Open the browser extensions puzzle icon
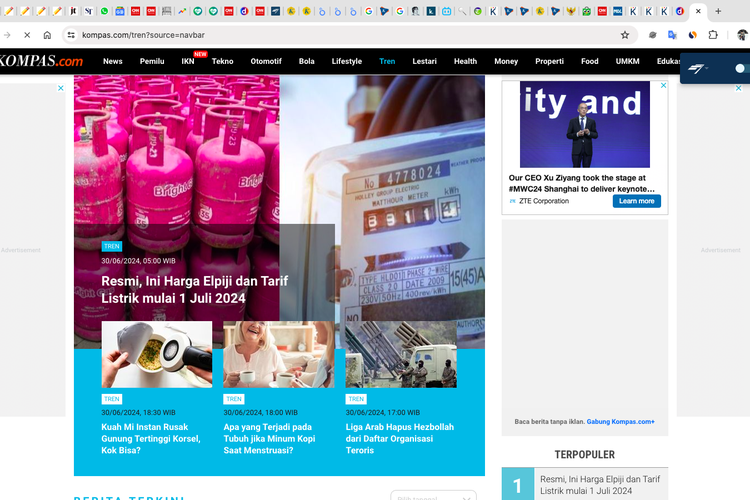The height and width of the screenshot is (500, 750). pyautogui.click(x=713, y=34)
